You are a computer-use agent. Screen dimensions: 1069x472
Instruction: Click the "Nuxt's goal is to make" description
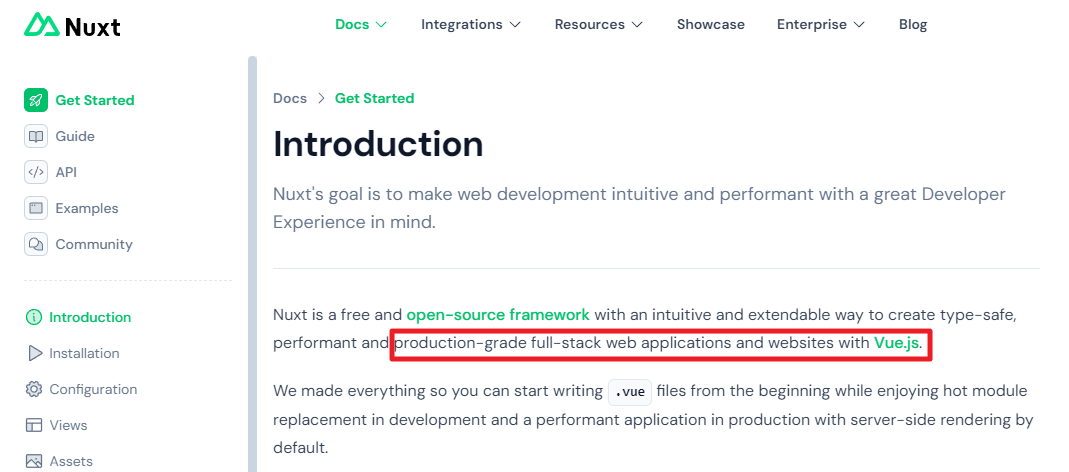pyautogui.click(x=639, y=208)
